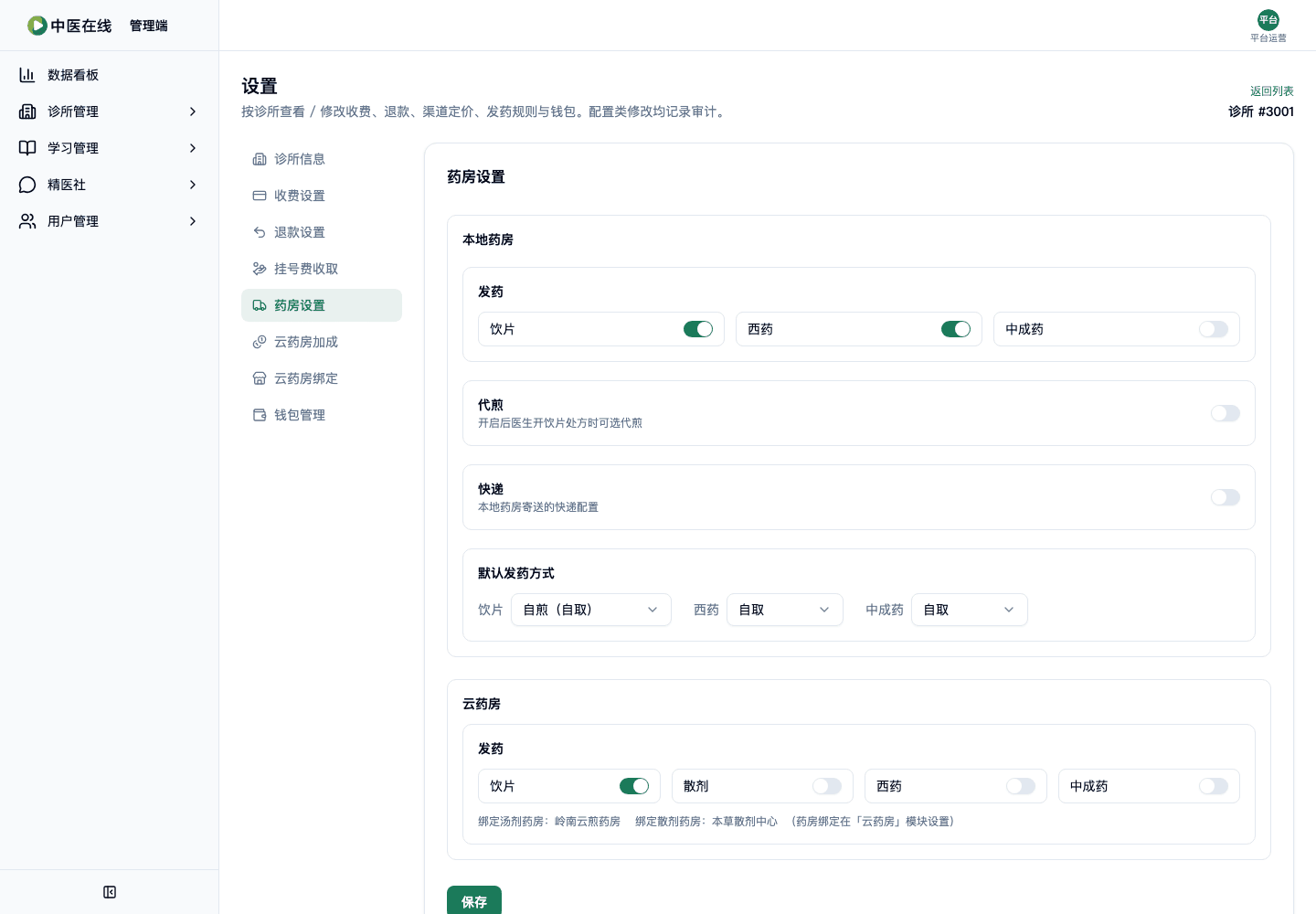The height and width of the screenshot is (914, 1316).
Task: Open the 西药 default dispensing dropdown
Action: click(785, 610)
